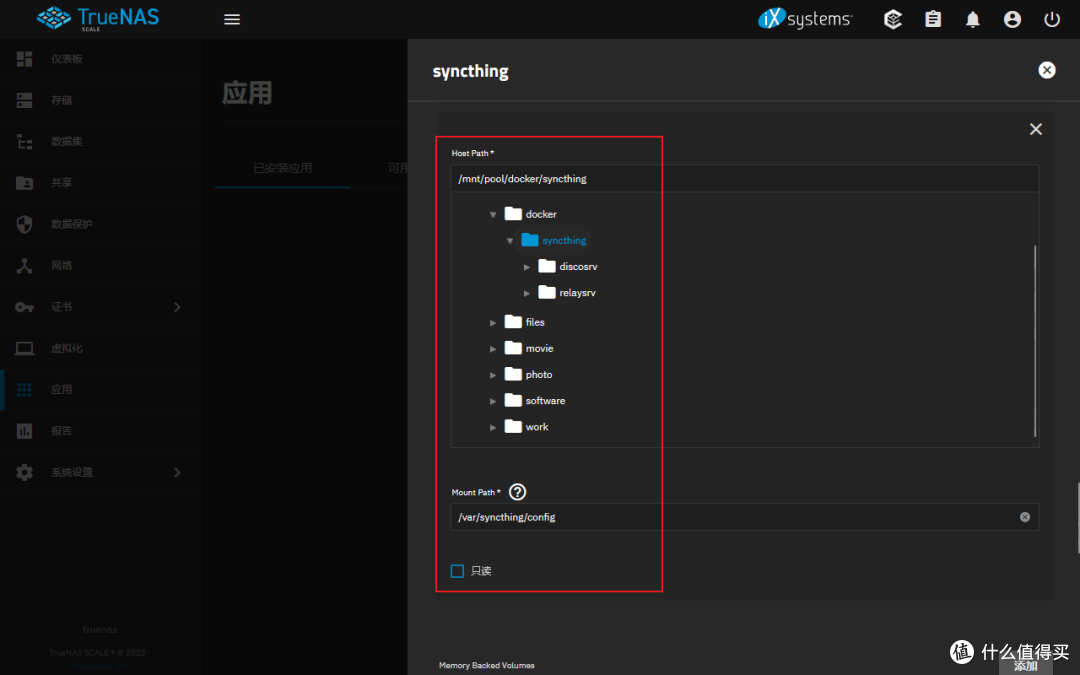The height and width of the screenshot is (675, 1080).
Task: Select the movie folder
Action: point(529,349)
